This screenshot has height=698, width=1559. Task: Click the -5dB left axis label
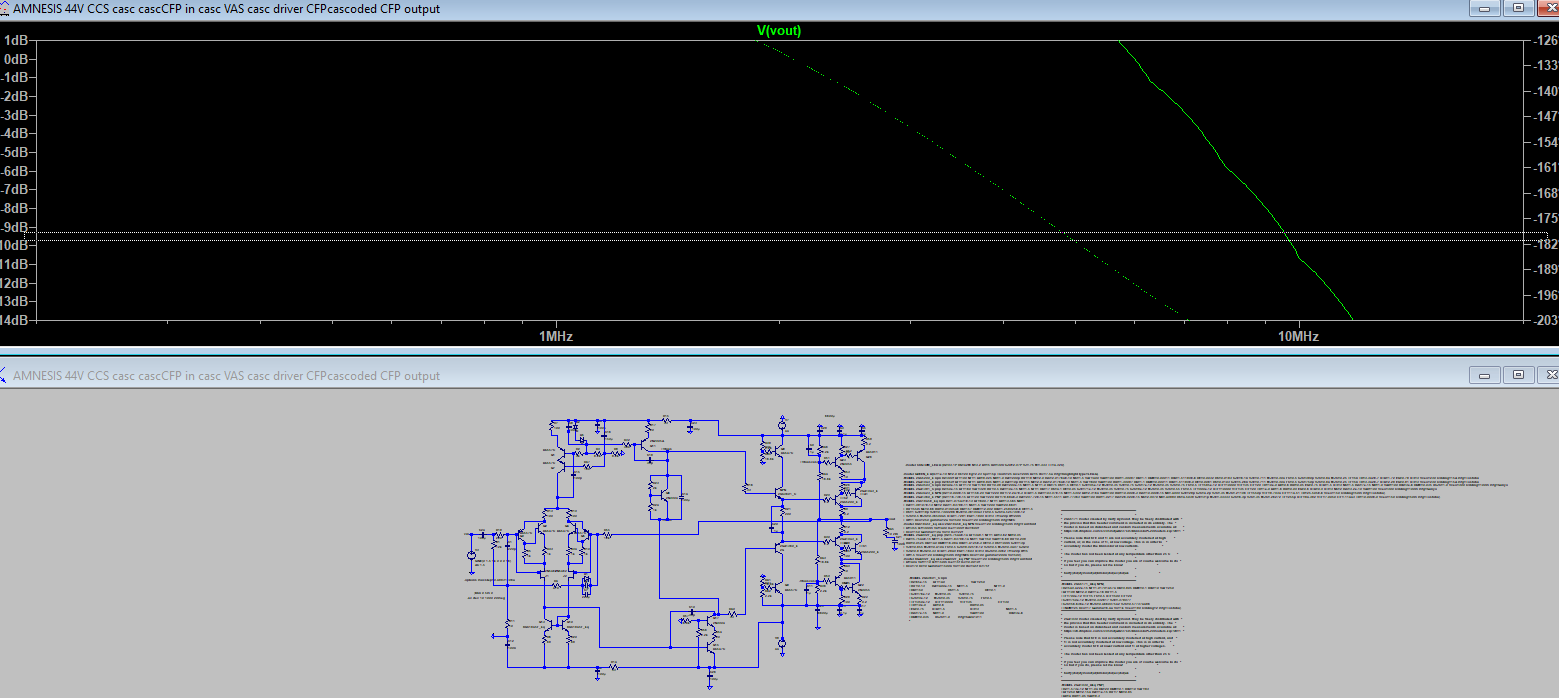[14, 152]
